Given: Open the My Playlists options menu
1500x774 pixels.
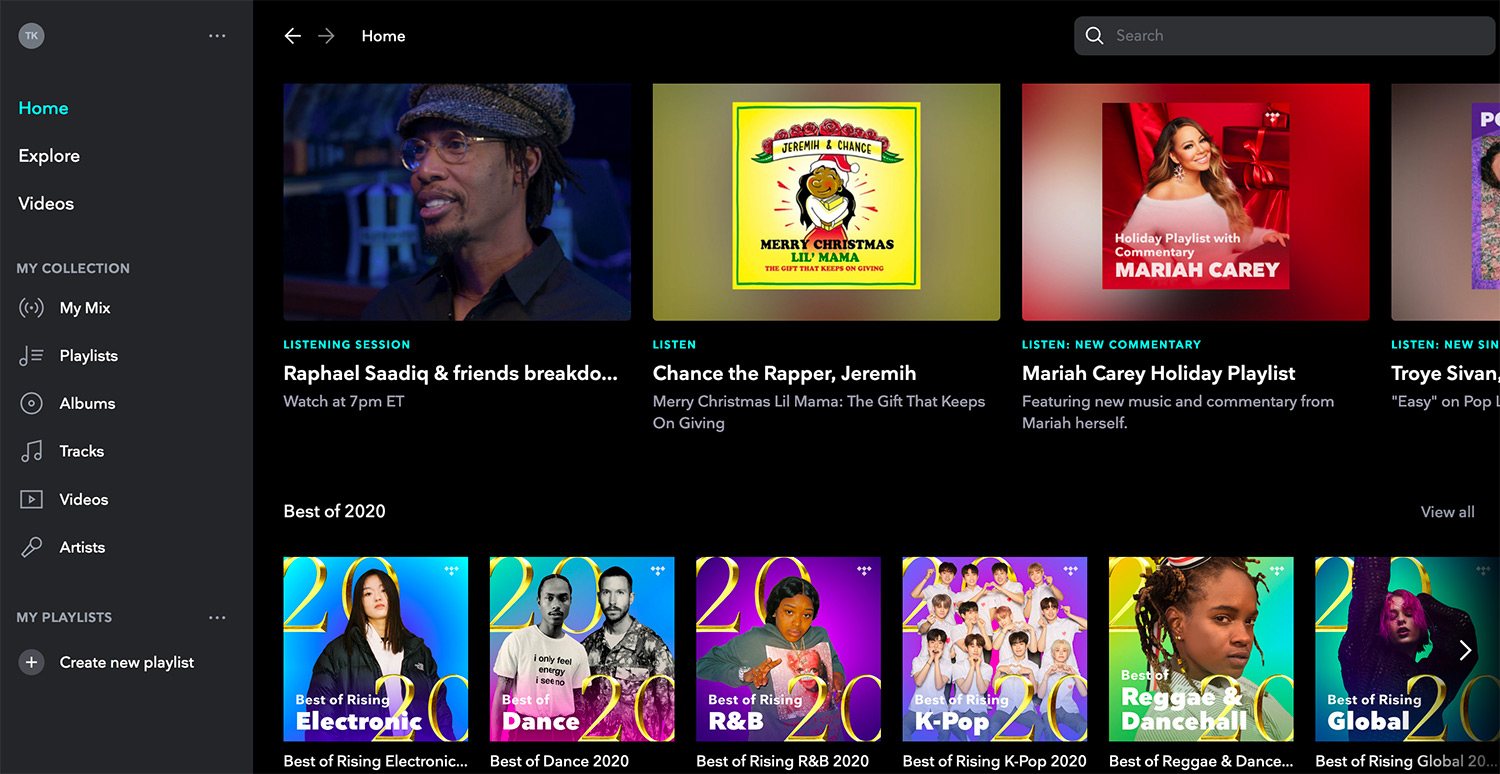Looking at the screenshot, I should click(x=217, y=617).
